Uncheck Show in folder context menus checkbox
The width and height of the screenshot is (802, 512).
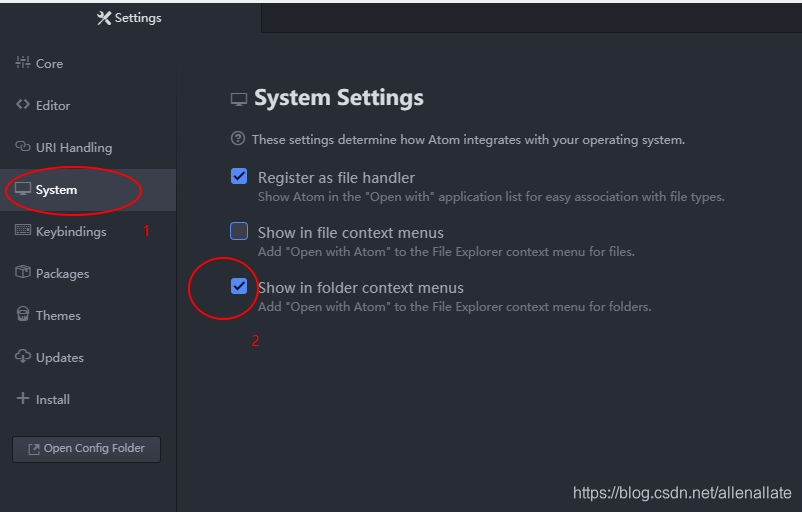pyautogui.click(x=239, y=286)
